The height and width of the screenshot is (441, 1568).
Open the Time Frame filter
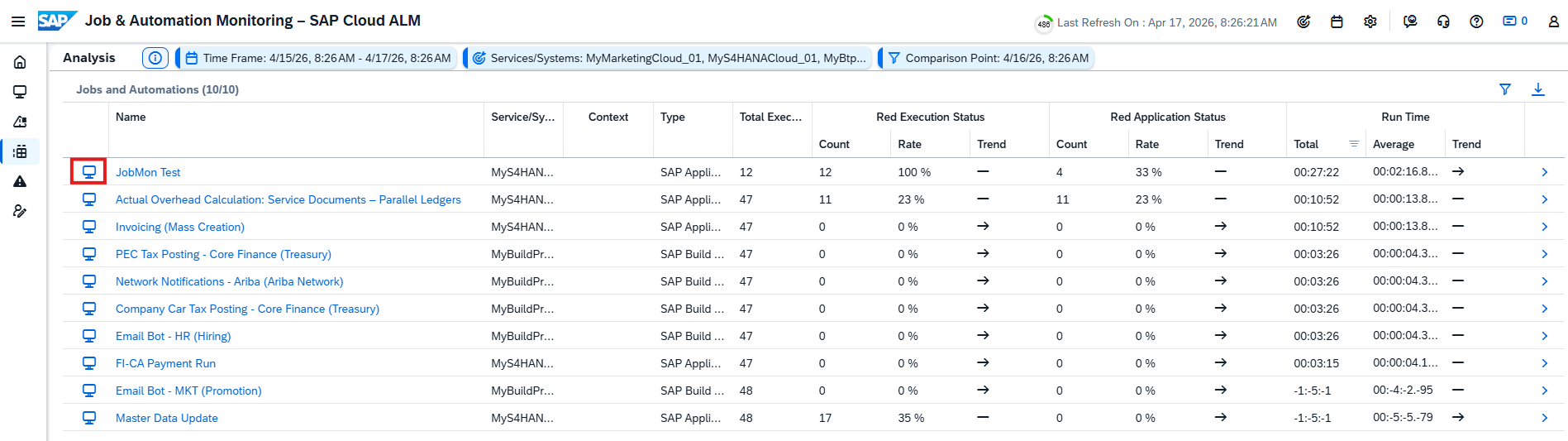coord(318,58)
